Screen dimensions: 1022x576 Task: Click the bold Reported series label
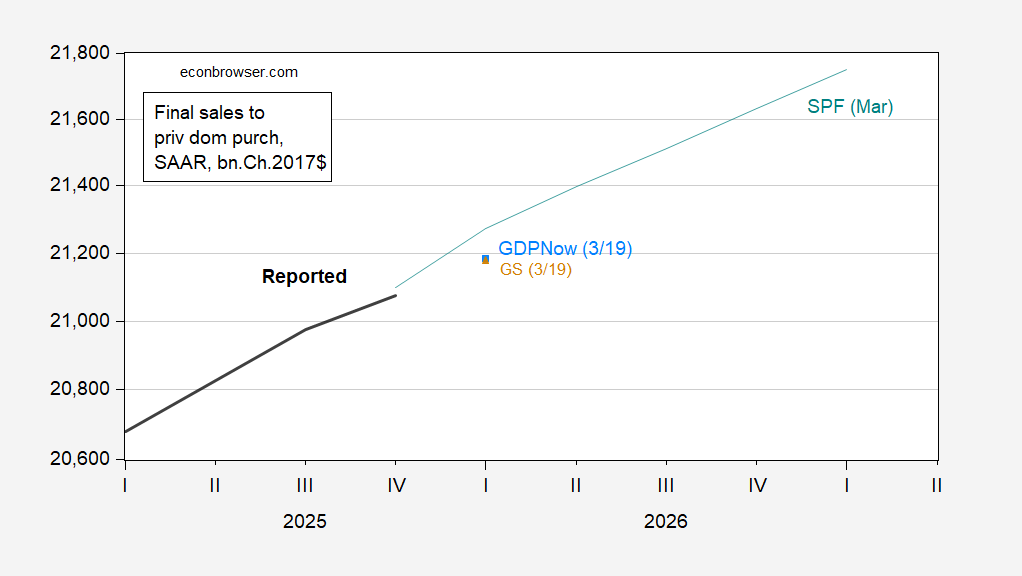tap(304, 277)
